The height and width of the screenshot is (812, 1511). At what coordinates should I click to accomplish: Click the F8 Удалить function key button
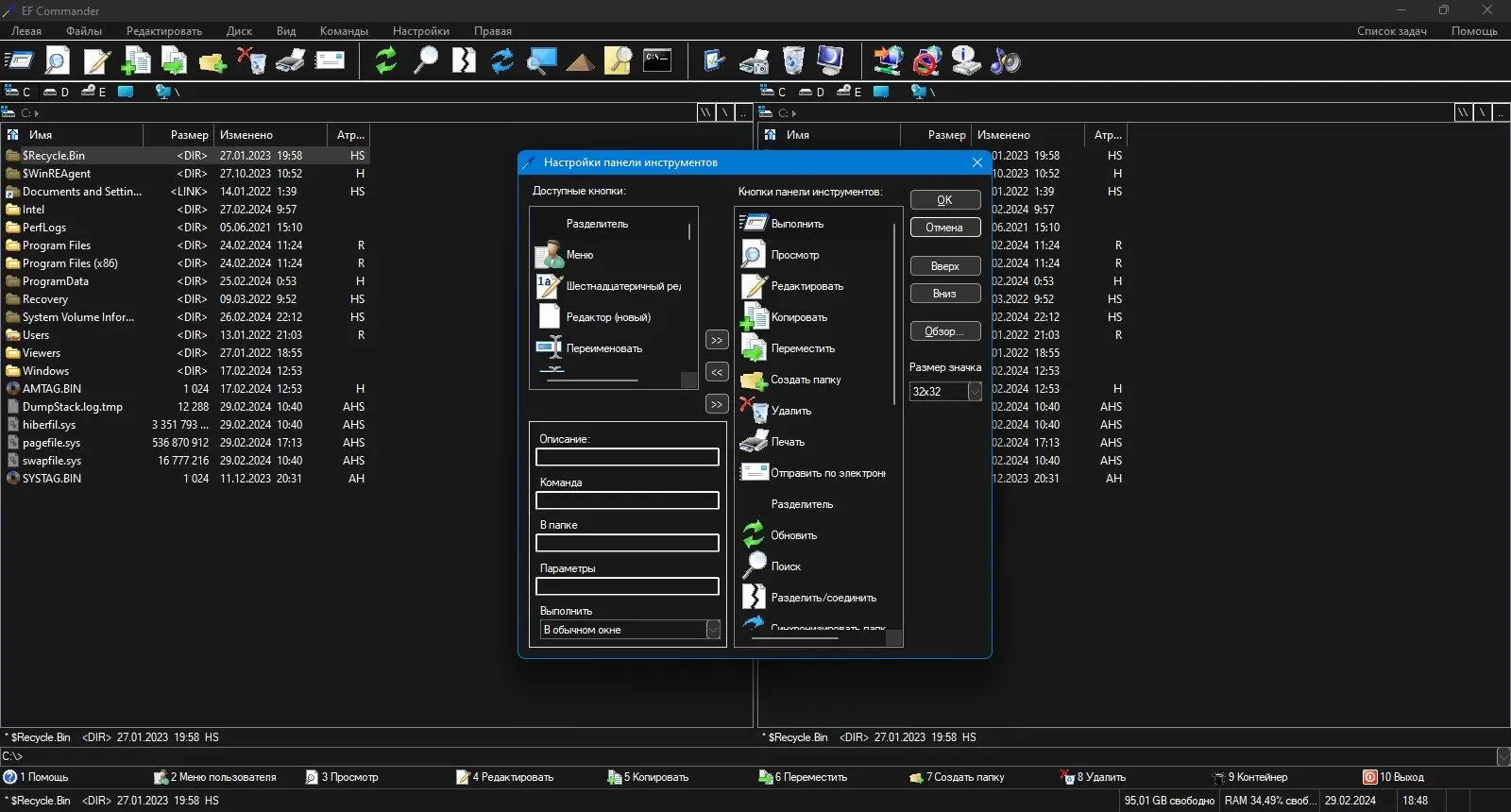pos(1093,777)
